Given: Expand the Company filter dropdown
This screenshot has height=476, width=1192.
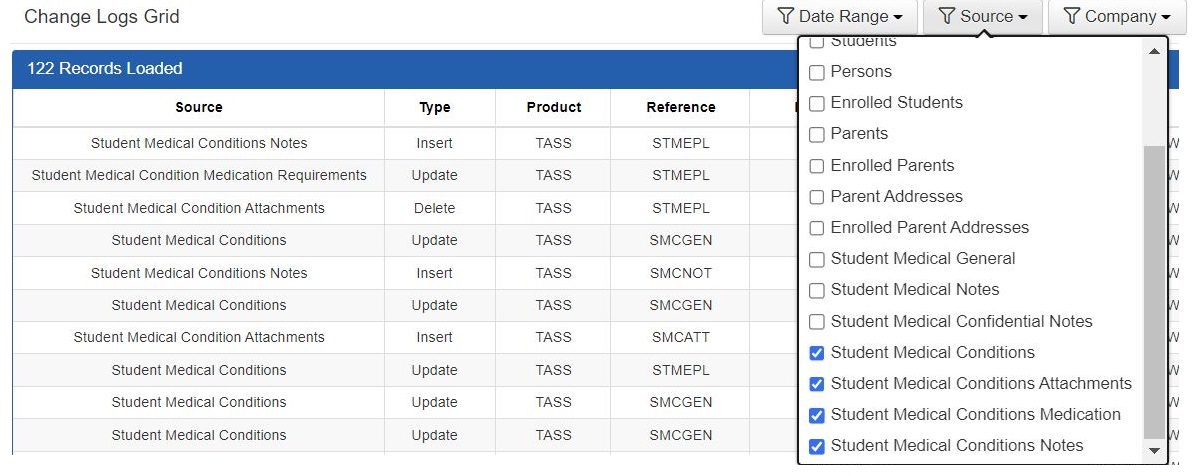Looking at the screenshot, I should 1117,17.
